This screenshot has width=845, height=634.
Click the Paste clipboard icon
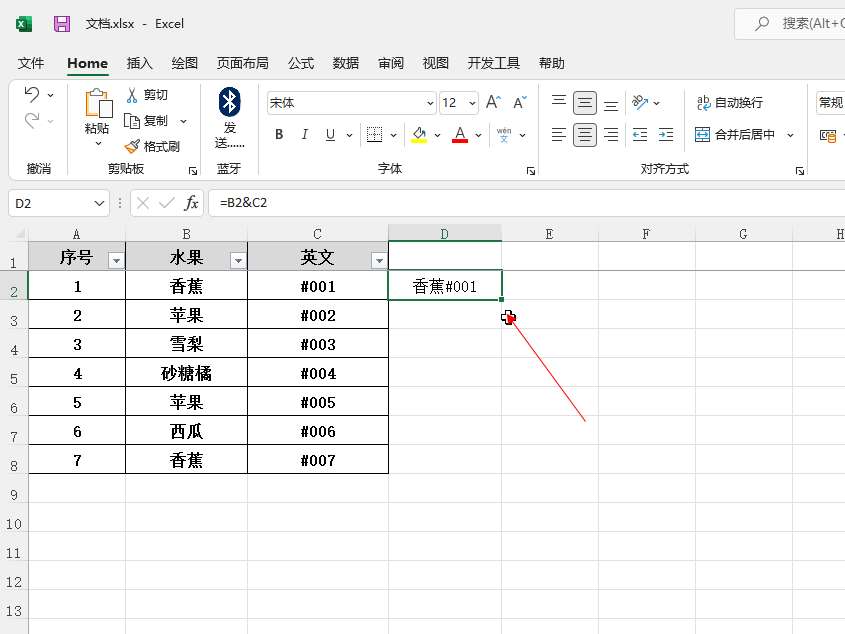coord(99,103)
